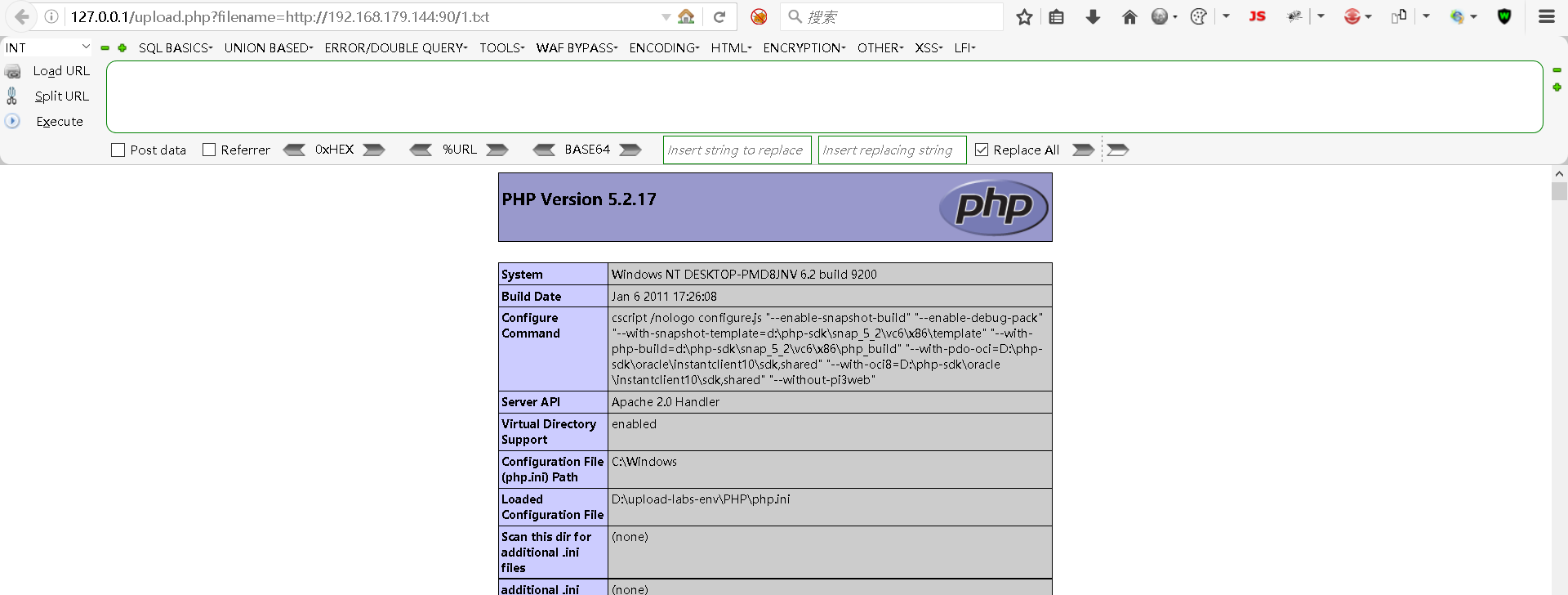This screenshot has height=595, width=1568.
Task: Click the 0xHEX decode left arrow
Action: [294, 150]
